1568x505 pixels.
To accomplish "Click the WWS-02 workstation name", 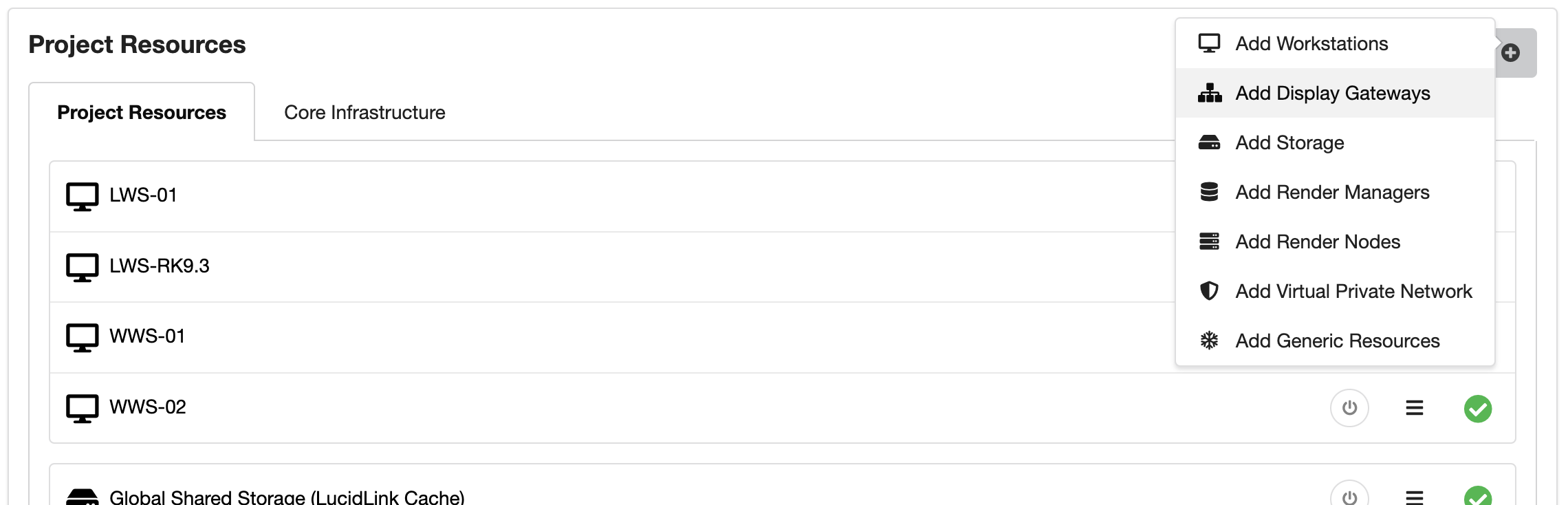I will click(x=148, y=407).
